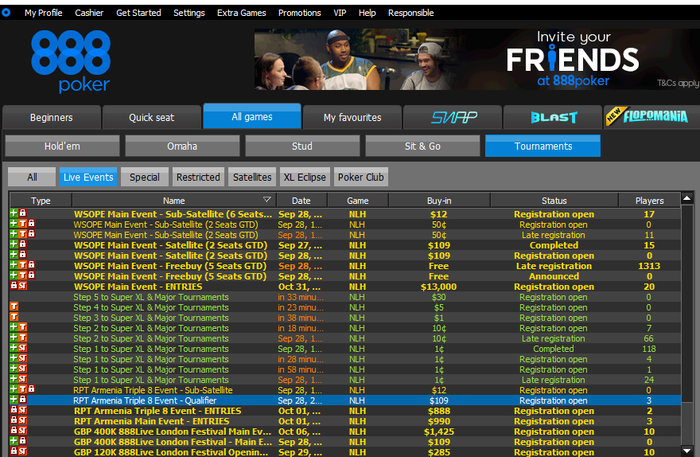Switch to the Quick seat tab

(x=151, y=117)
